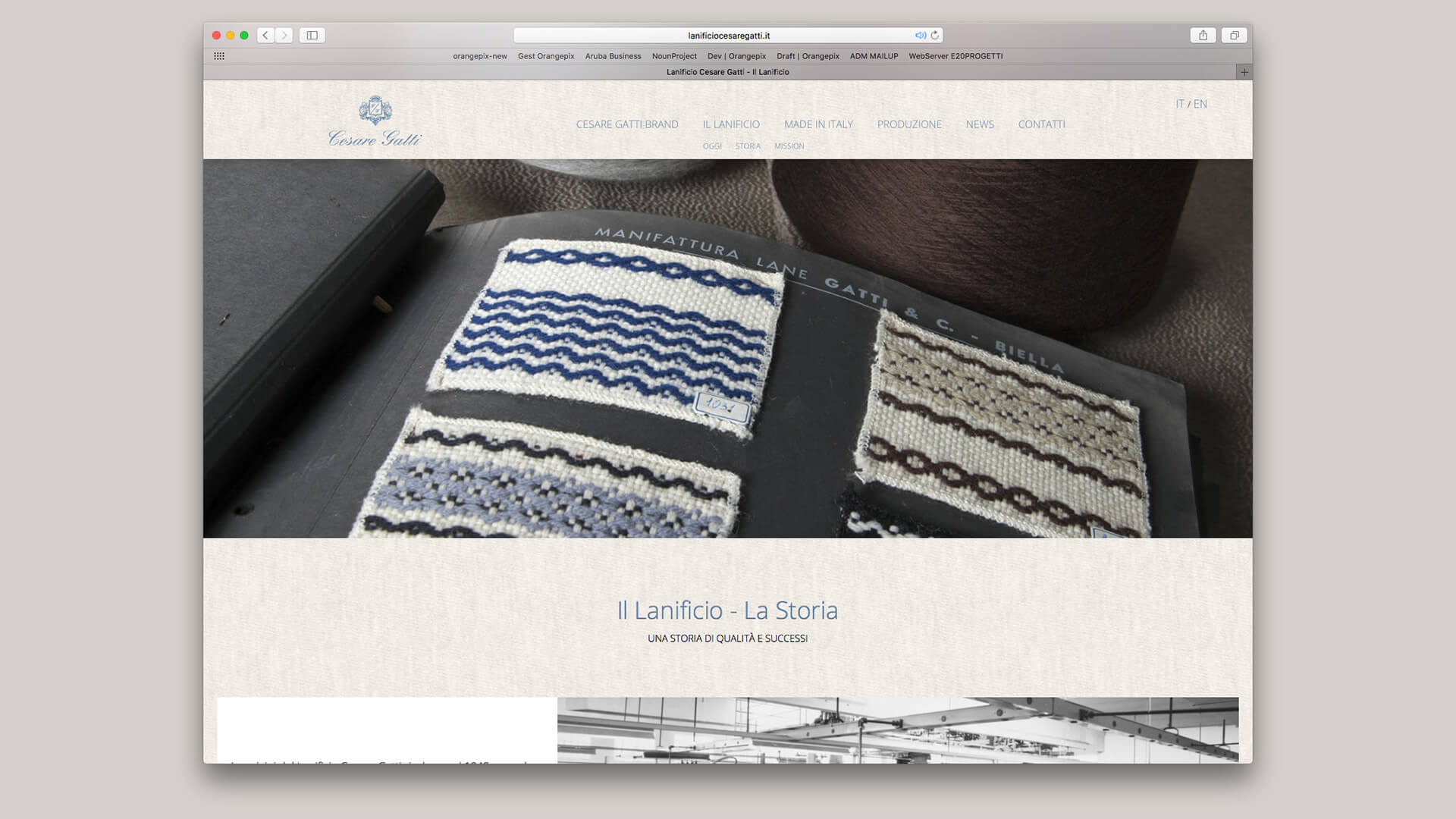Open NEWS menu item
1456x819 pixels.
980,124
